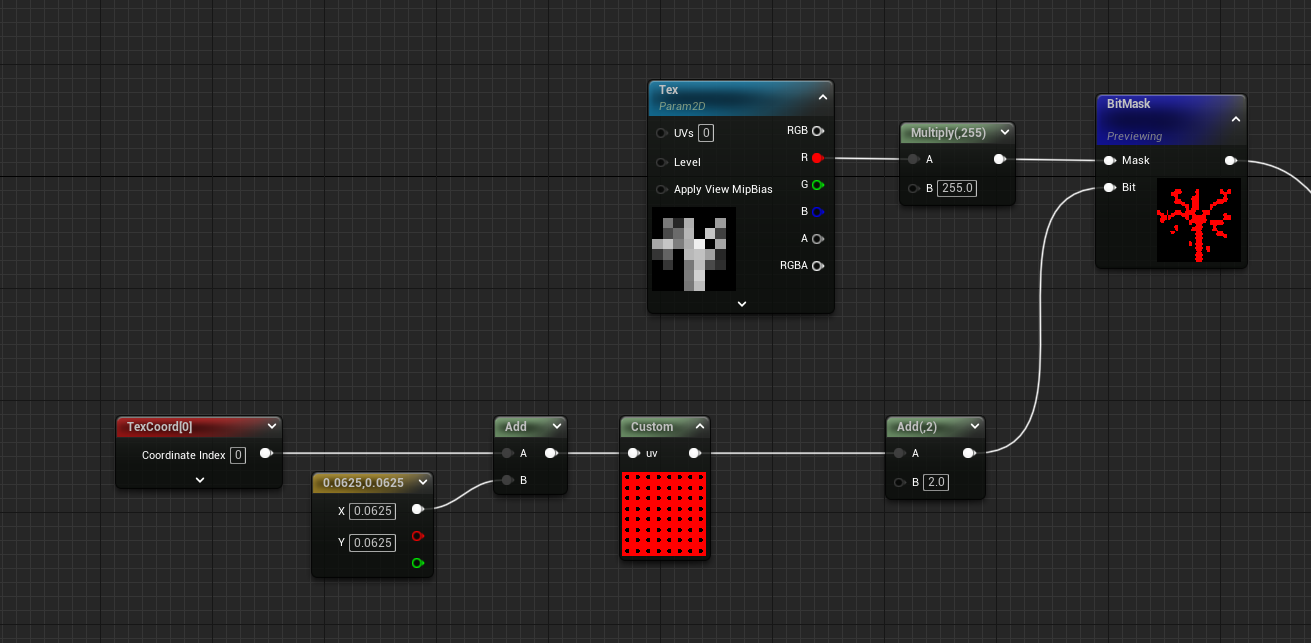The height and width of the screenshot is (643, 1311).
Task: Edit the Multiply B value 255.0
Action: coord(958,188)
